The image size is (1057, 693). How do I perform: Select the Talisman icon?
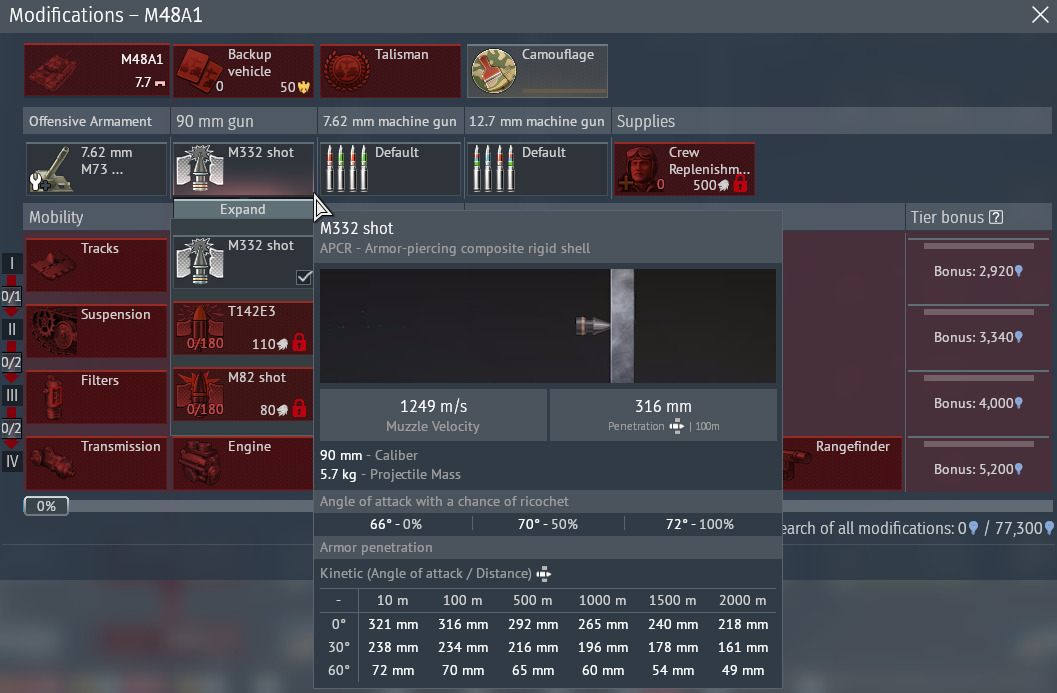[x=390, y=71]
